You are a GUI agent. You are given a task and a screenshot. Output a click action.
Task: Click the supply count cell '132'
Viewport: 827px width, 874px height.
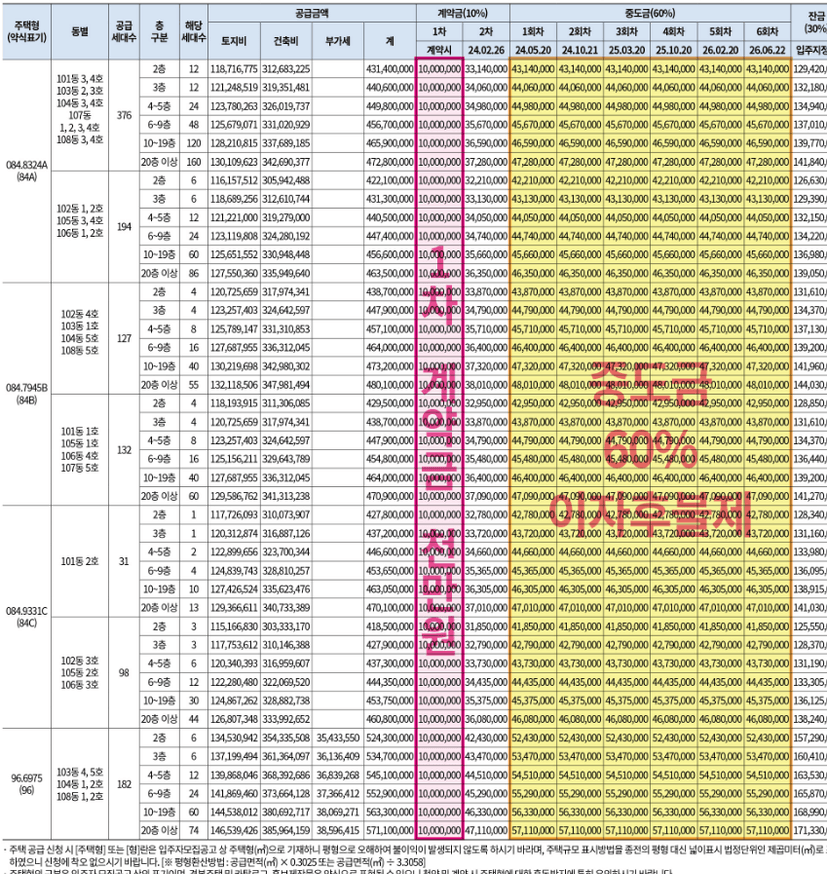(124, 450)
